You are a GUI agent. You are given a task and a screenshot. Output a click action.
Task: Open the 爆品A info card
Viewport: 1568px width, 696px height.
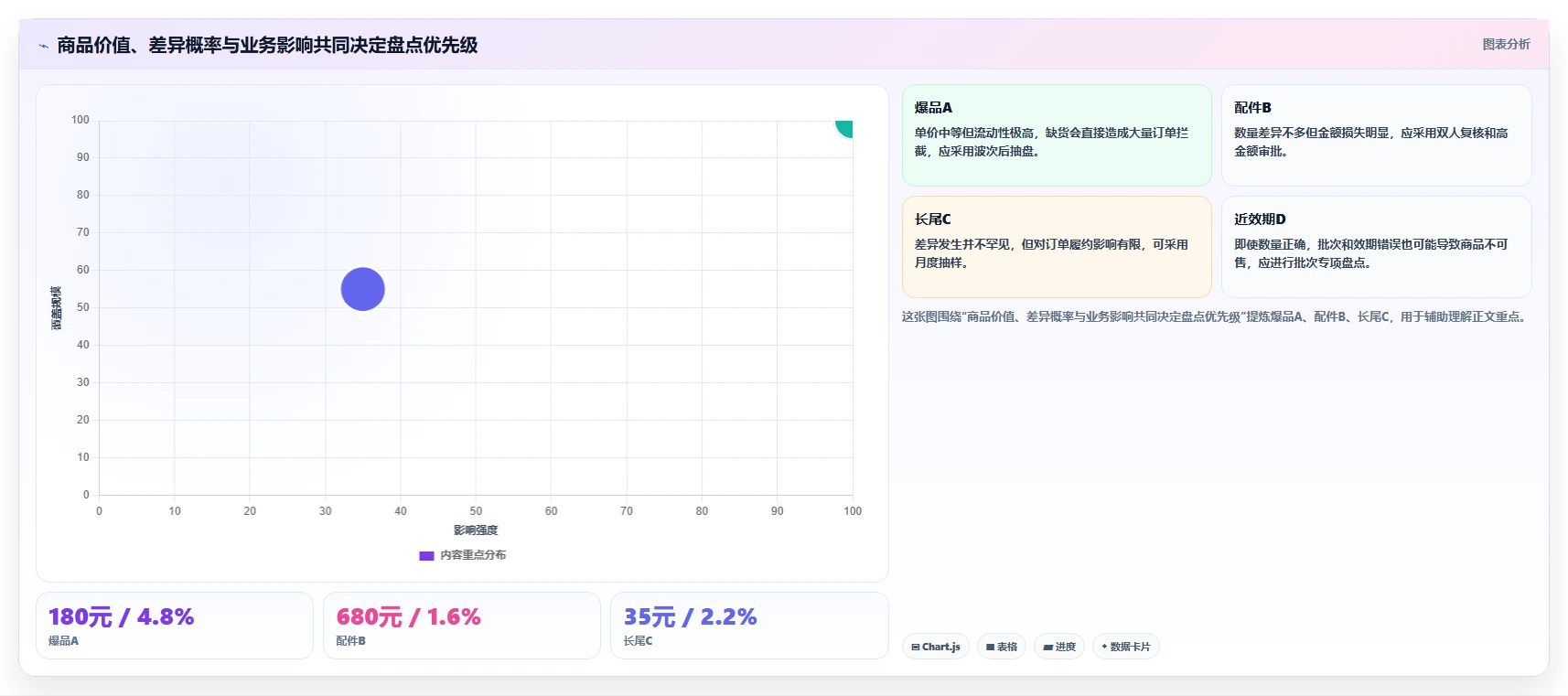(x=1057, y=135)
